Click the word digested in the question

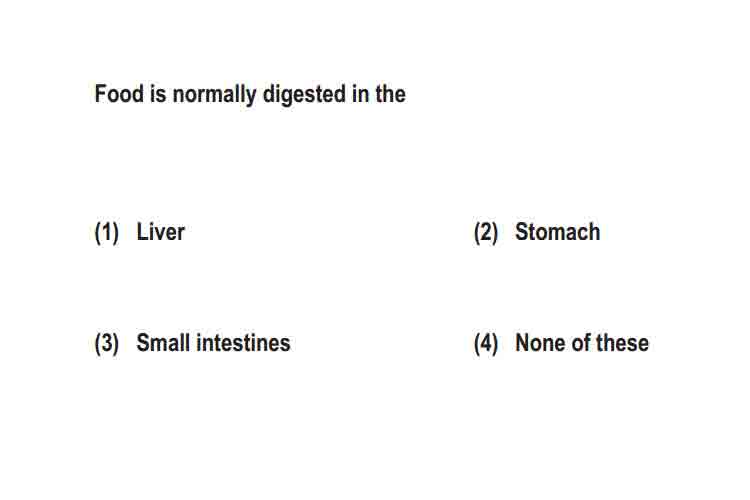click(304, 95)
